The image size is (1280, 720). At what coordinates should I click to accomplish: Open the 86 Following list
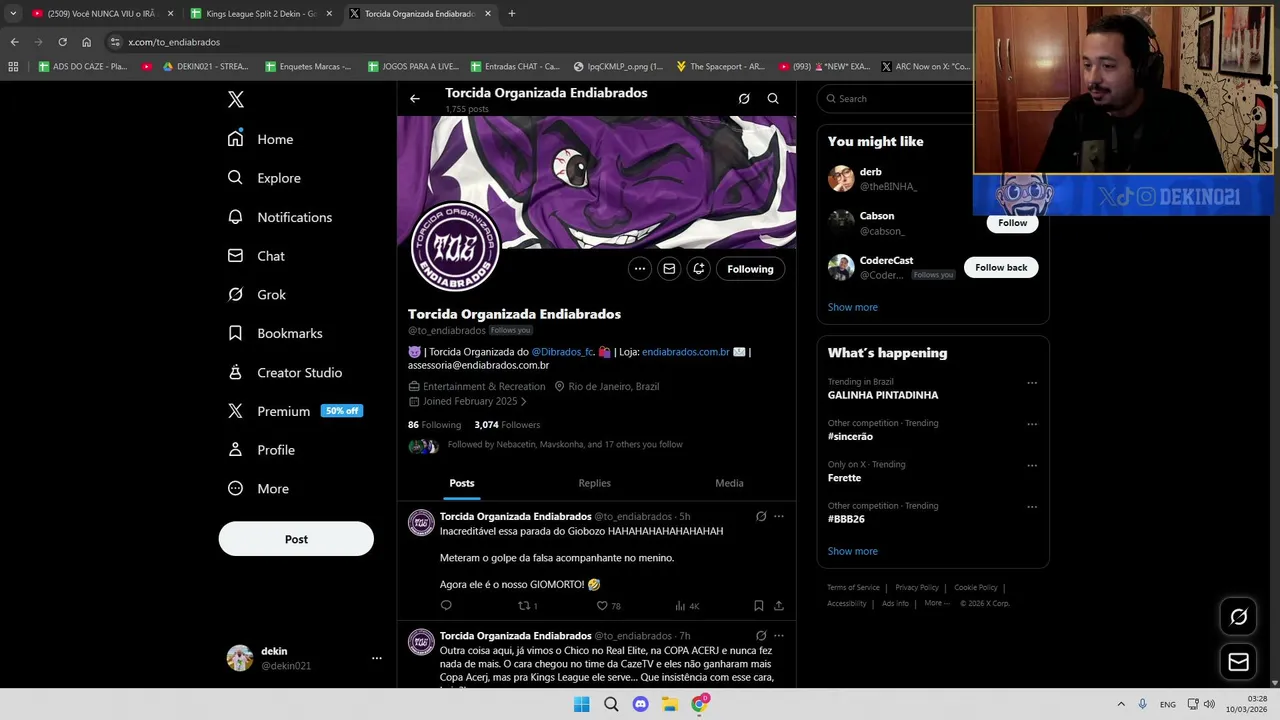(x=434, y=425)
